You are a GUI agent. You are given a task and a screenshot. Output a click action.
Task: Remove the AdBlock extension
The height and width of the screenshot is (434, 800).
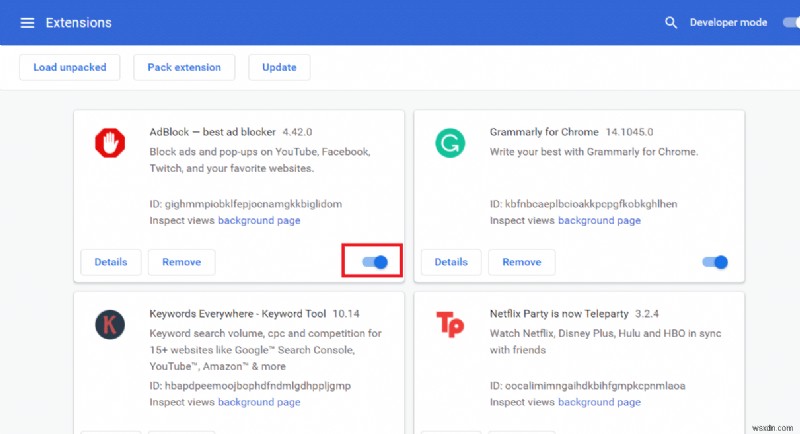[x=181, y=262]
